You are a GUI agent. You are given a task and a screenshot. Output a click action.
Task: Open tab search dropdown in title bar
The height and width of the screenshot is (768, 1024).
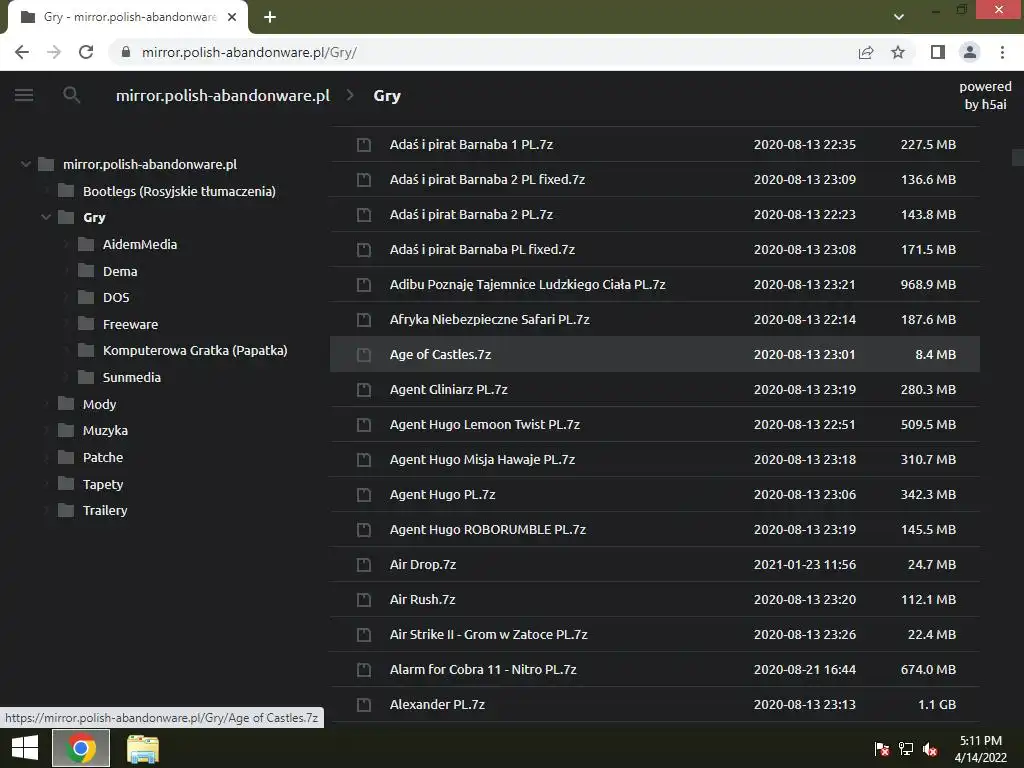(899, 17)
